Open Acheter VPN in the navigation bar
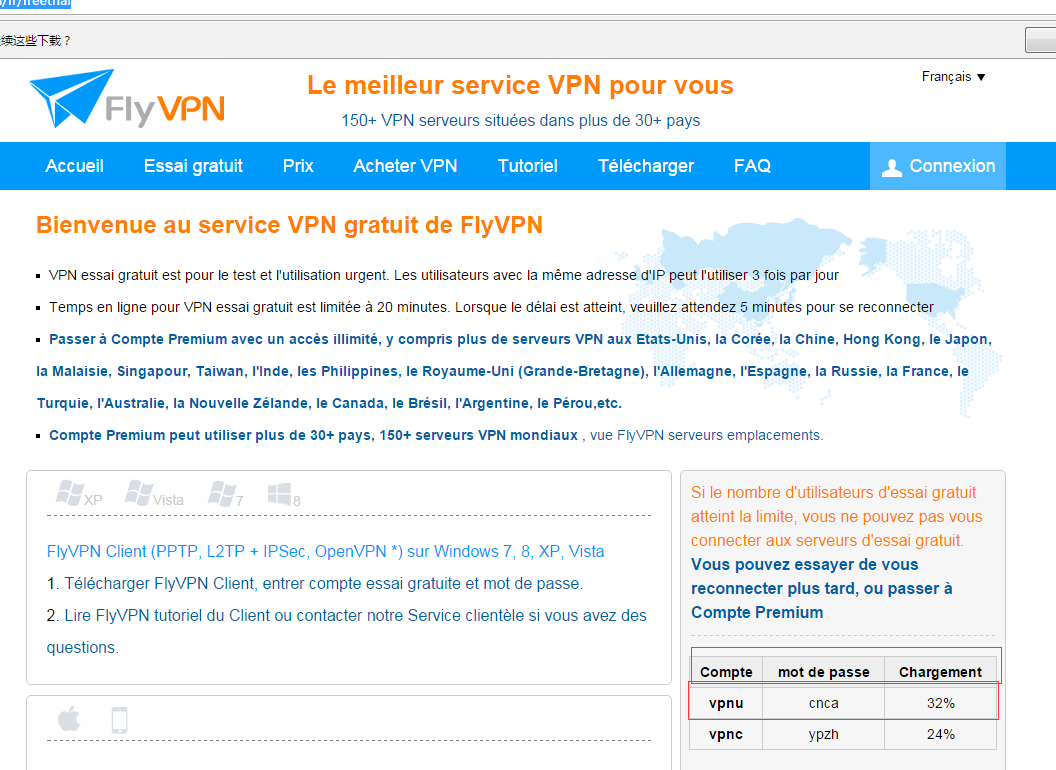 click(x=405, y=166)
